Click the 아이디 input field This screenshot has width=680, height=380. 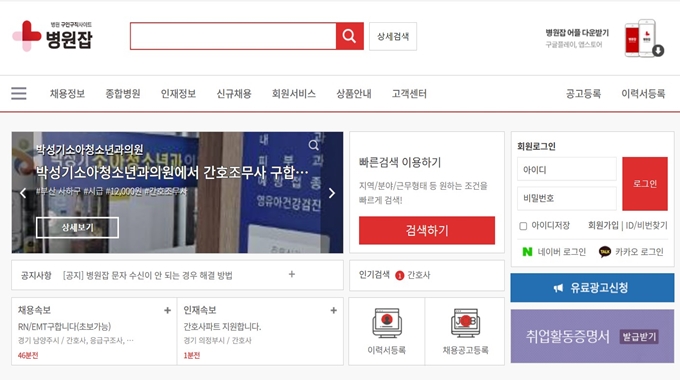click(567, 169)
